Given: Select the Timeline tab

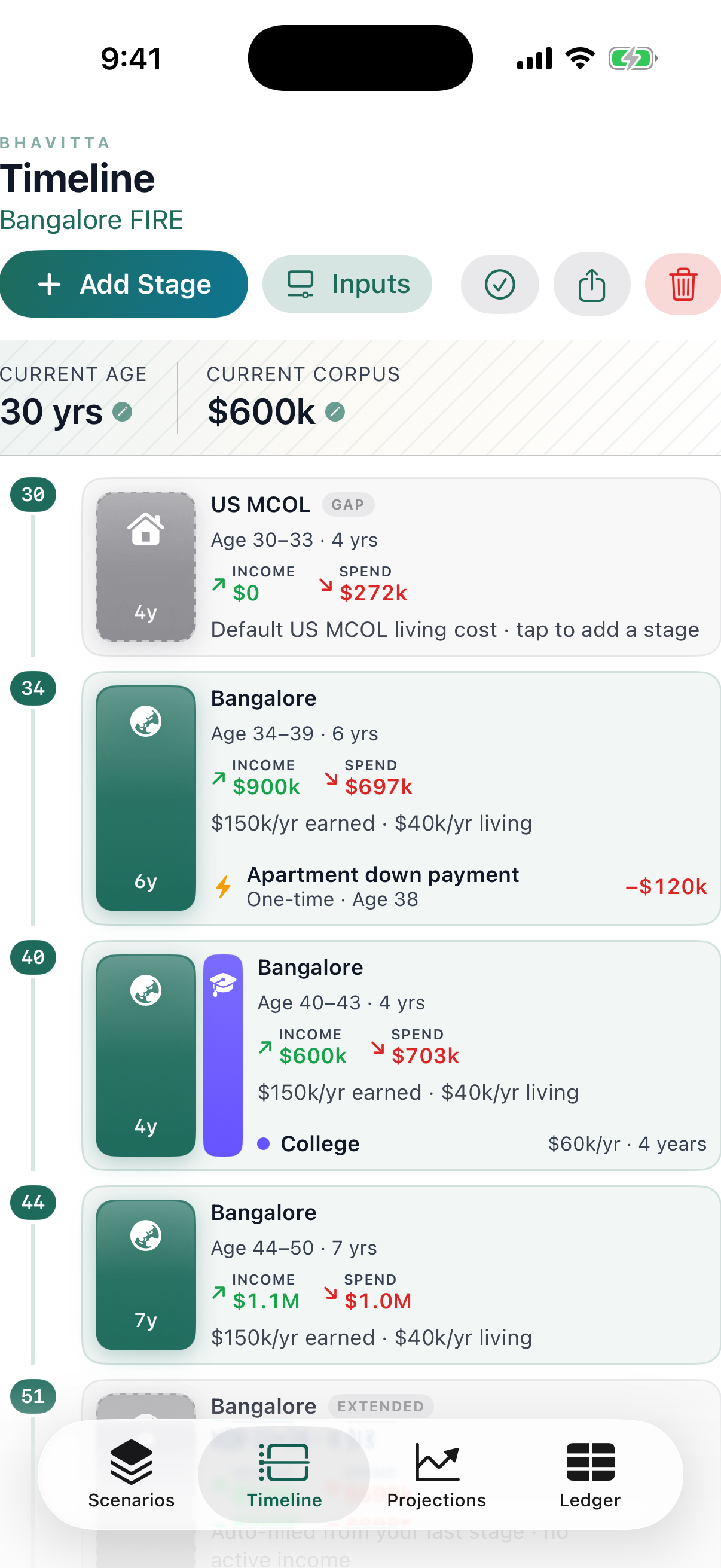Looking at the screenshot, I should coord(284,1474).
